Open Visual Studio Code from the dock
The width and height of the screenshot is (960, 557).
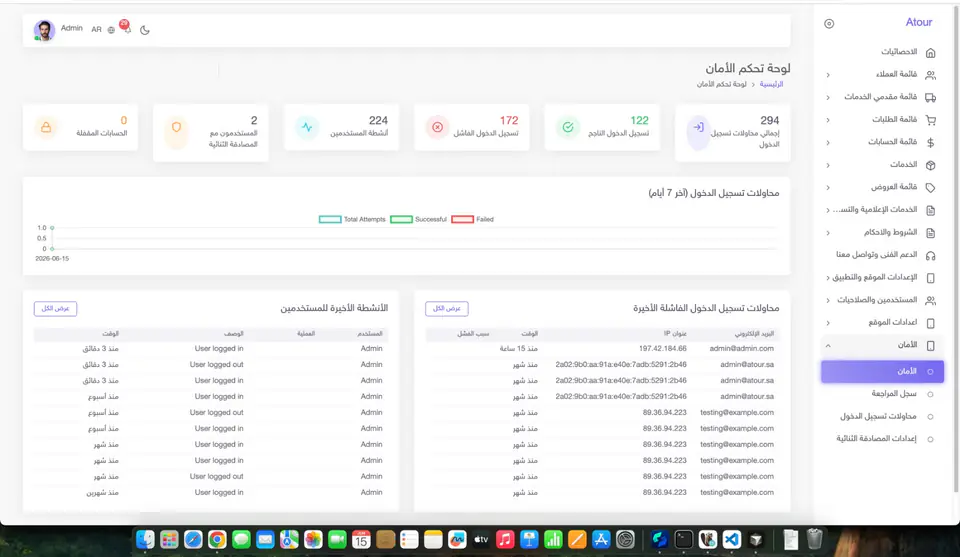pos(732,539)
